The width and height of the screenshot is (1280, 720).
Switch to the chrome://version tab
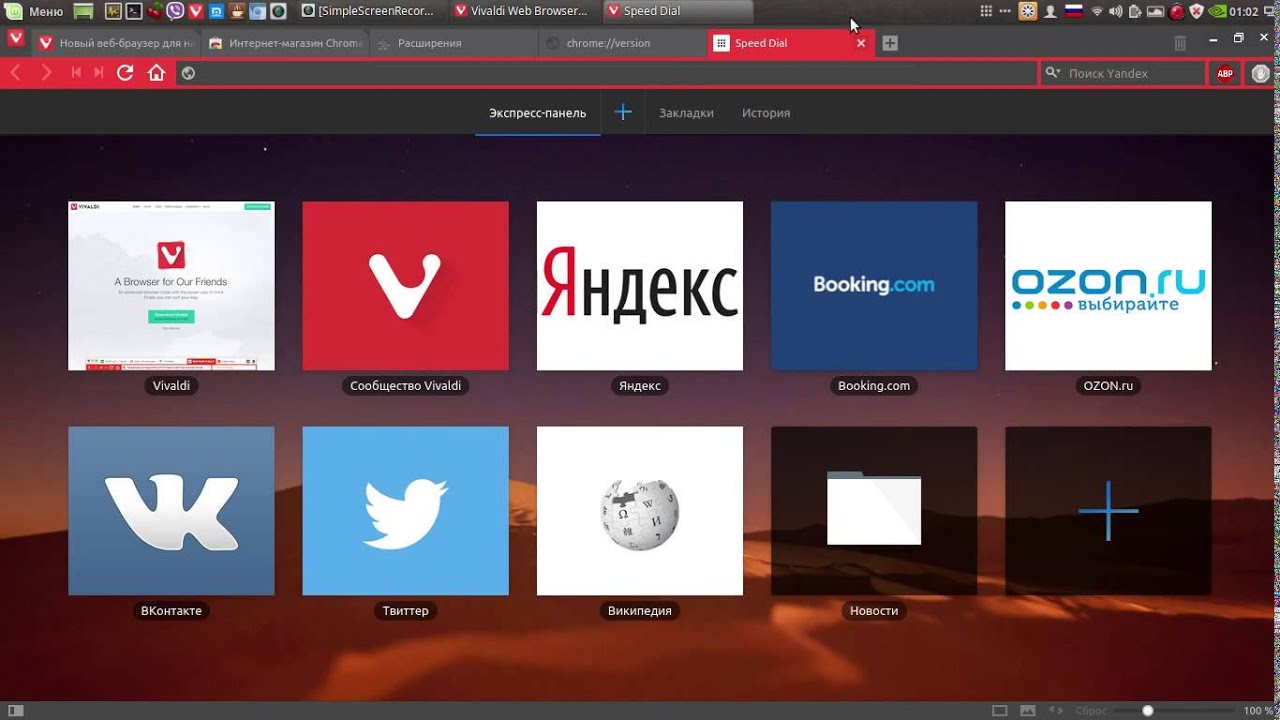(x=622, y=43)
